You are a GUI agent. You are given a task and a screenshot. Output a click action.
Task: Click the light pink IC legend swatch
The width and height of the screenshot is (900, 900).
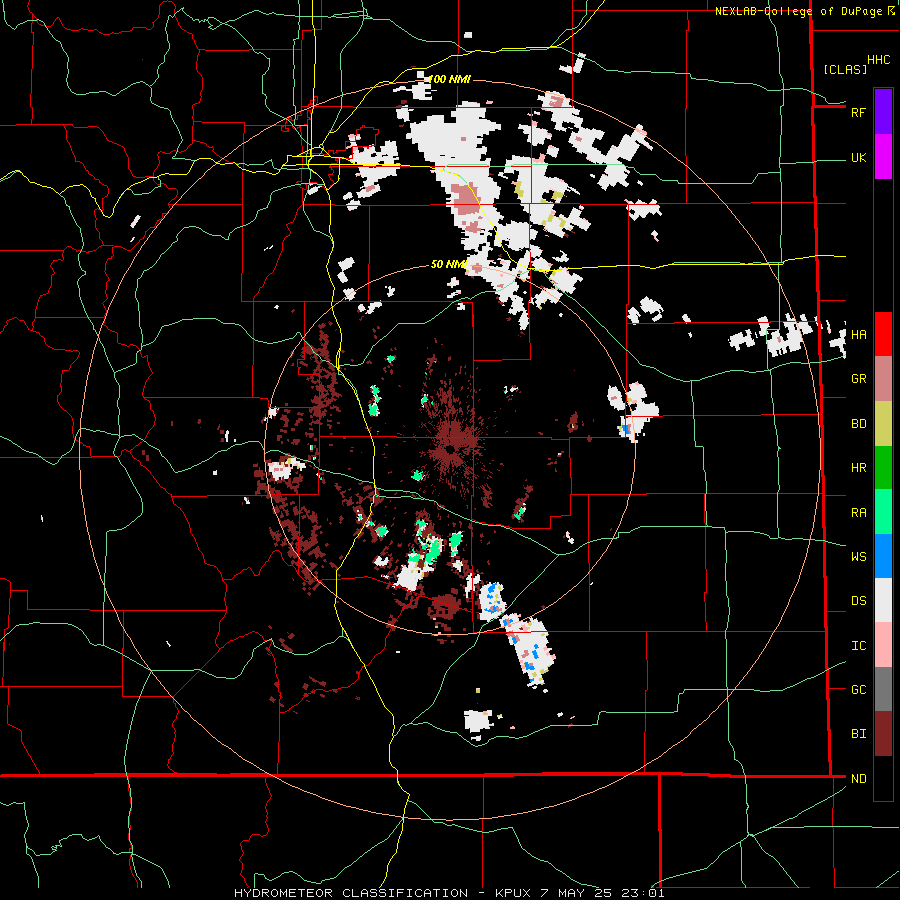[x=883, y=645]
